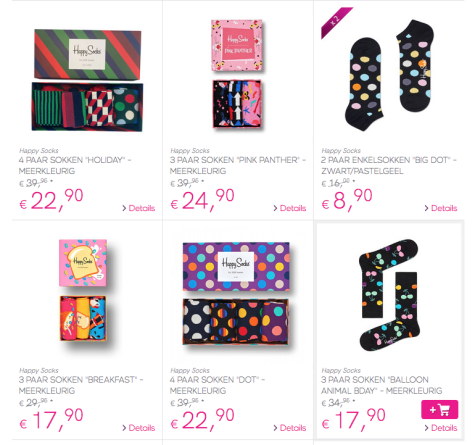The width and height of the screenshot is (475, 445).
Task: Click the Pink Panther gift box image
Action: click(237, 74)
